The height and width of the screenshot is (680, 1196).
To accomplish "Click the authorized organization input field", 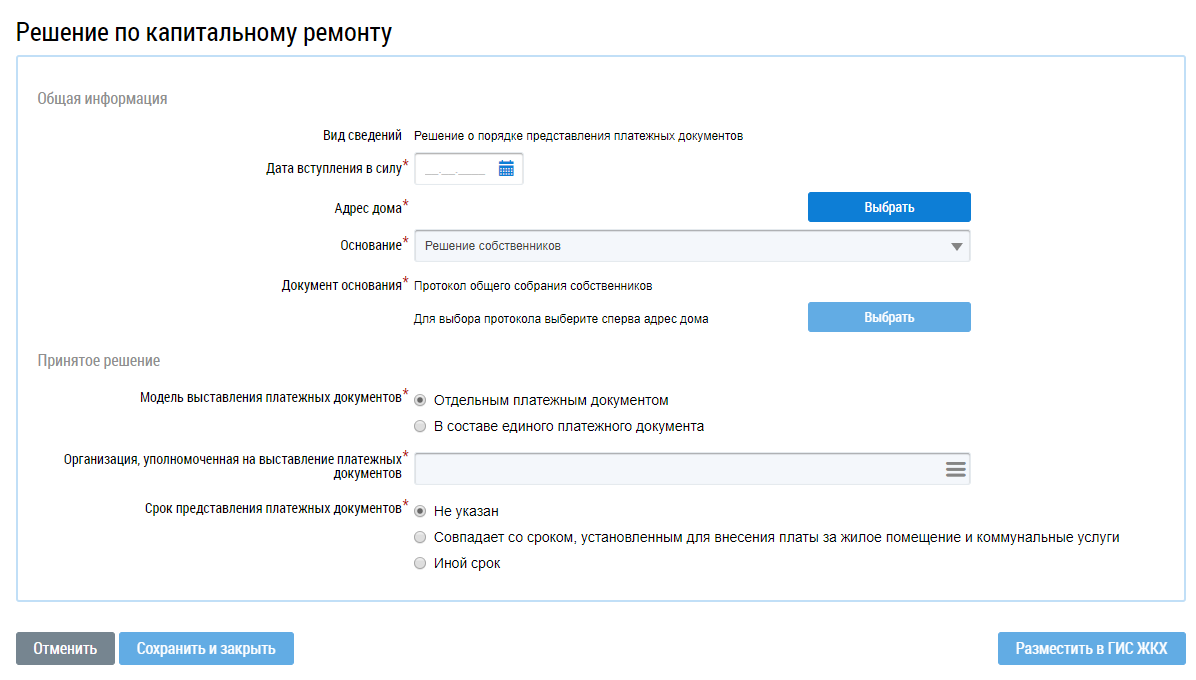I will (675, 469).
